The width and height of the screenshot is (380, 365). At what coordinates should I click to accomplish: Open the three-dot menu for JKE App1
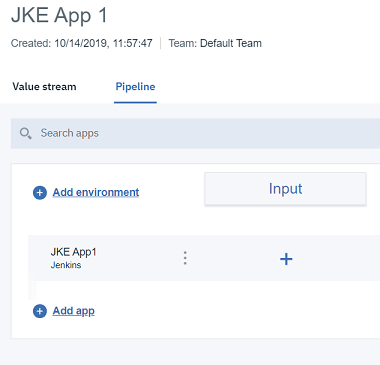point(185,258)
